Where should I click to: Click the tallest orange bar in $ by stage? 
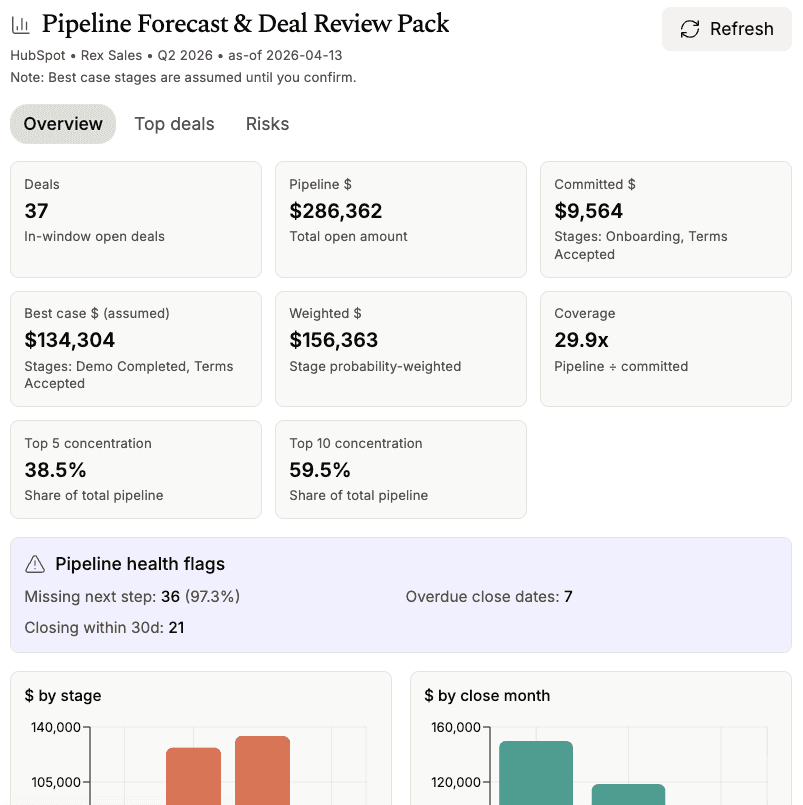click(262, 770)
